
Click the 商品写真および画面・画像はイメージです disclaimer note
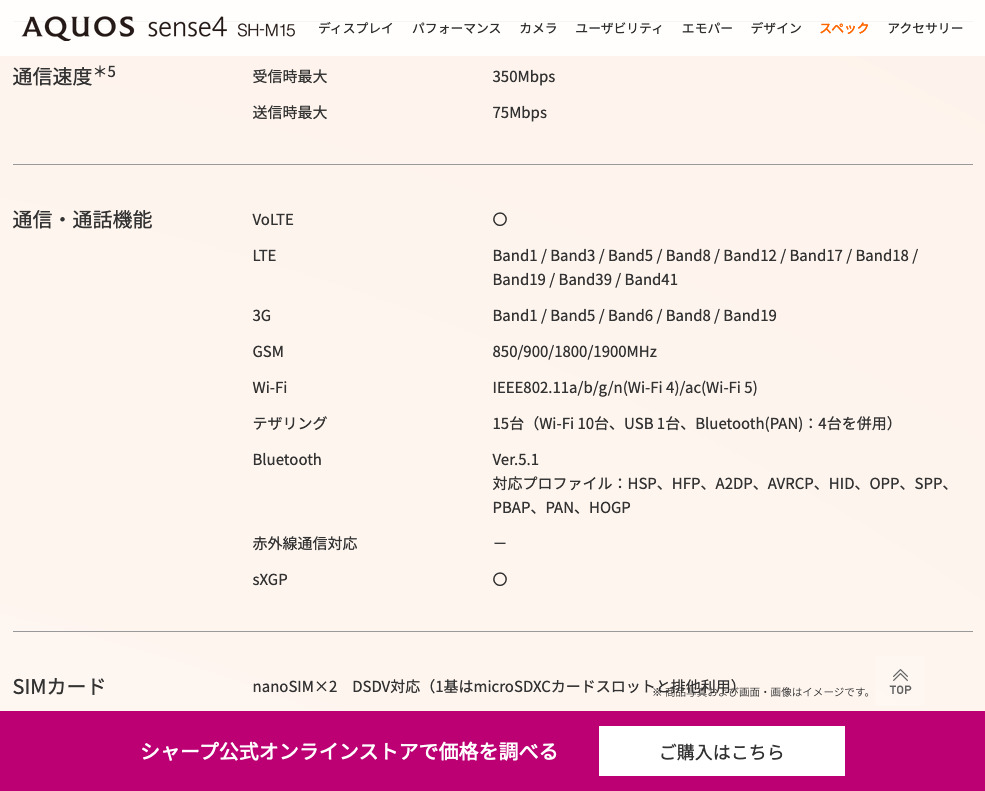[x=762, y=692]
